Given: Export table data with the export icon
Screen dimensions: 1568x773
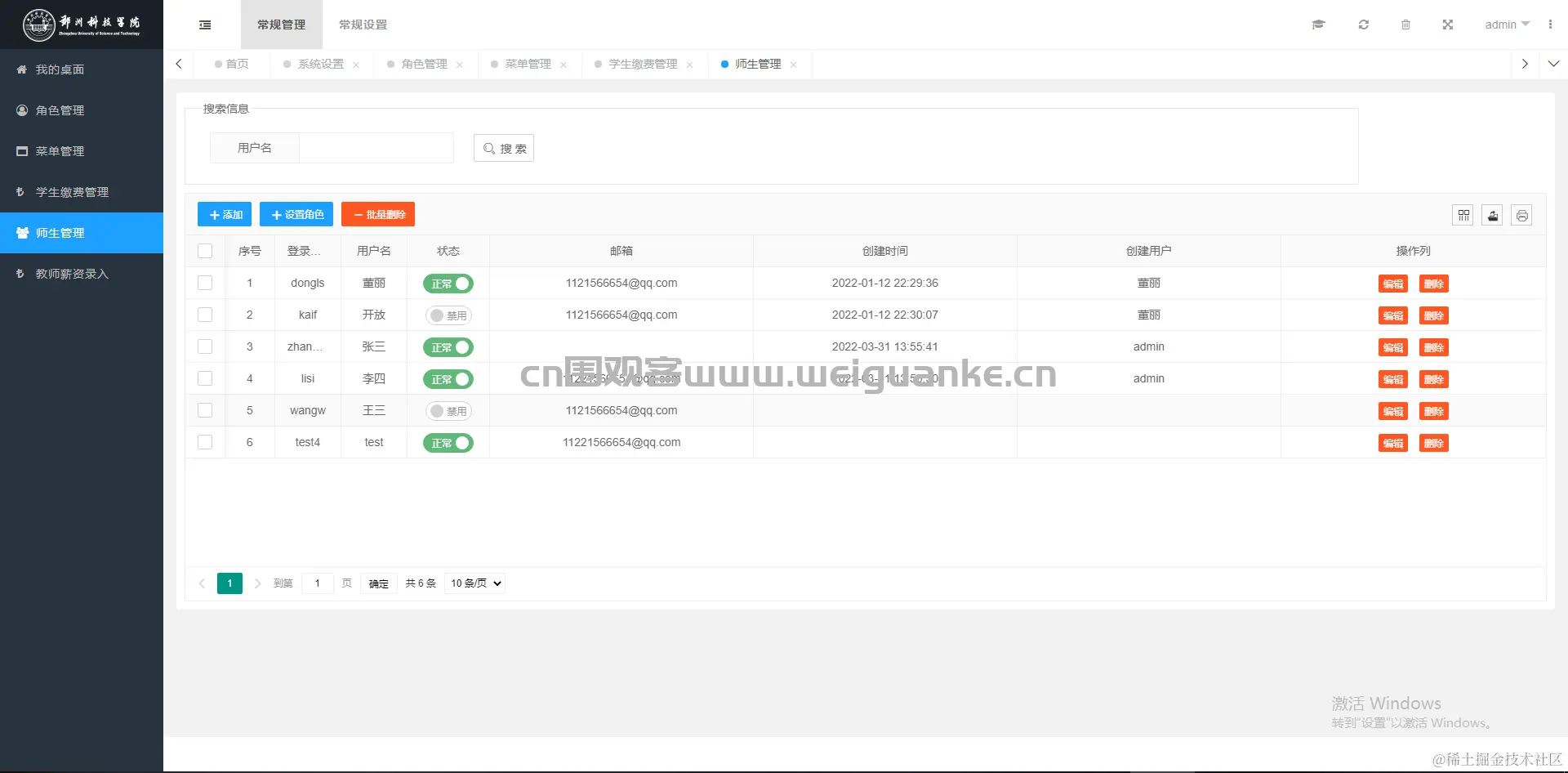Looking at the screenshot, I should point(1493,215).
